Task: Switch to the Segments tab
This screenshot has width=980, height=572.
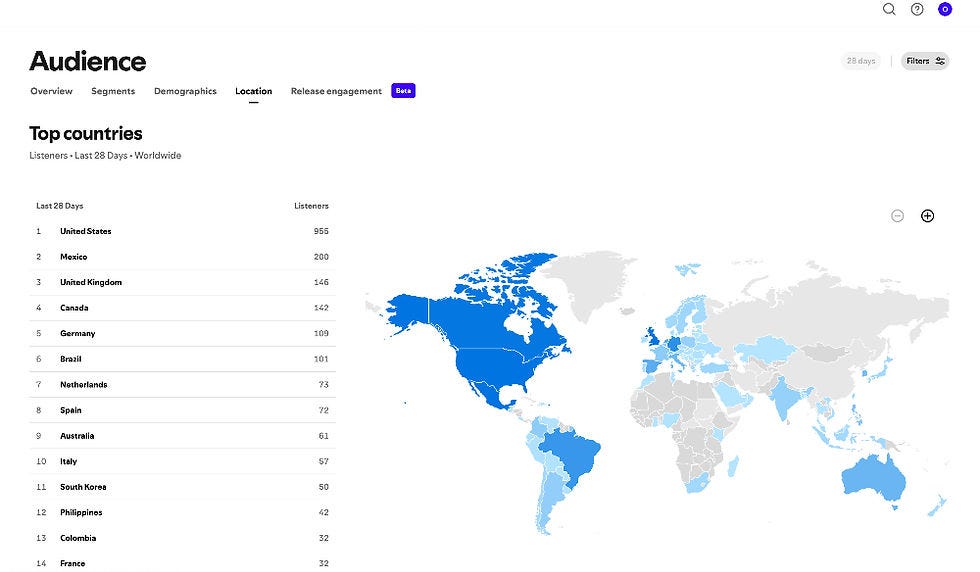Action: pyautogui.click(x=113, y=91)
